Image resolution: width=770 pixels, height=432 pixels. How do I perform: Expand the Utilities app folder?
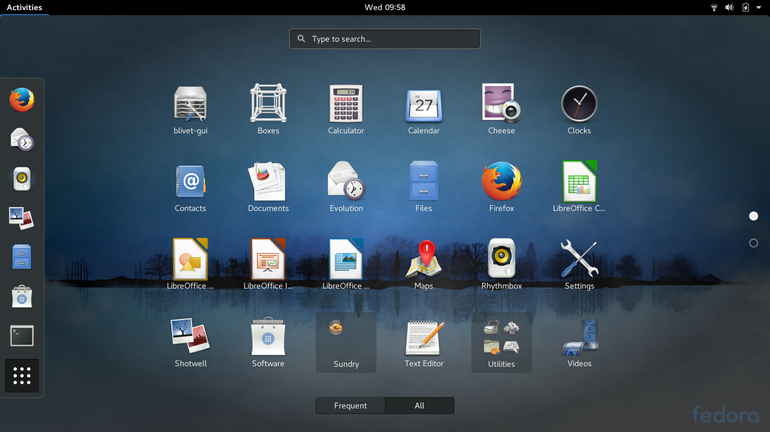(x=501, y=343)
